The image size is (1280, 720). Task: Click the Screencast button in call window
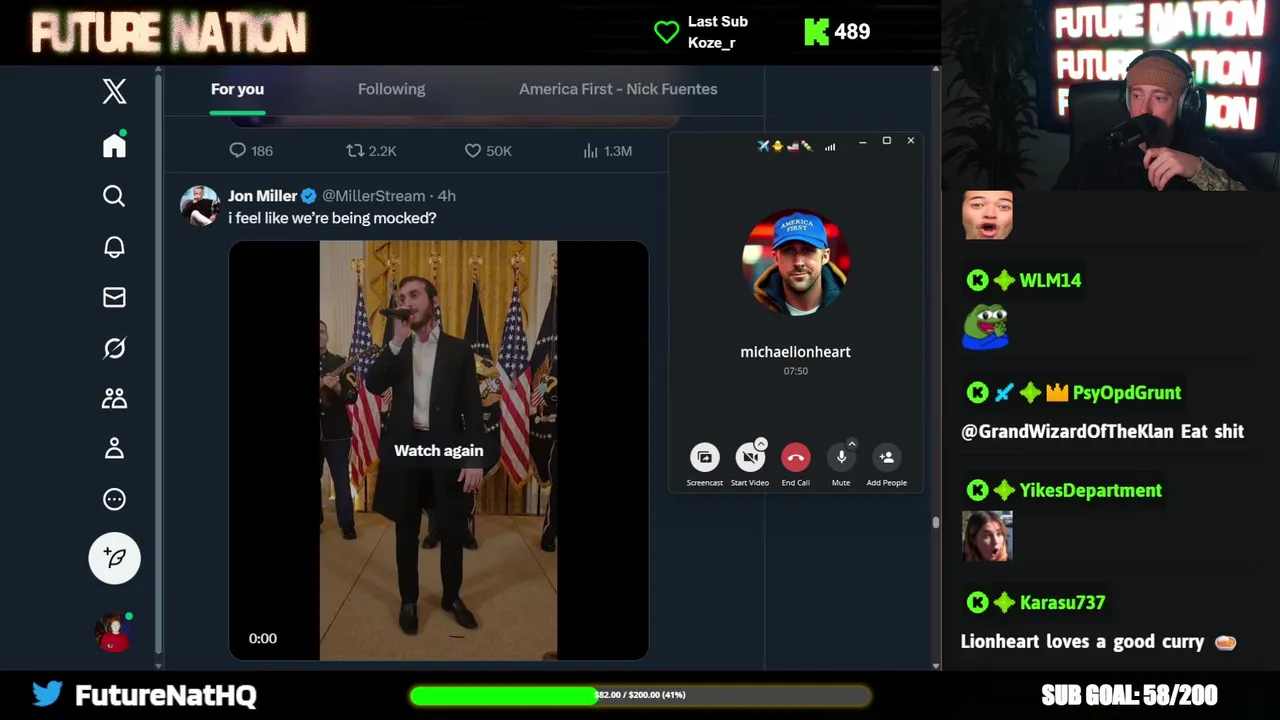point(704,457)
